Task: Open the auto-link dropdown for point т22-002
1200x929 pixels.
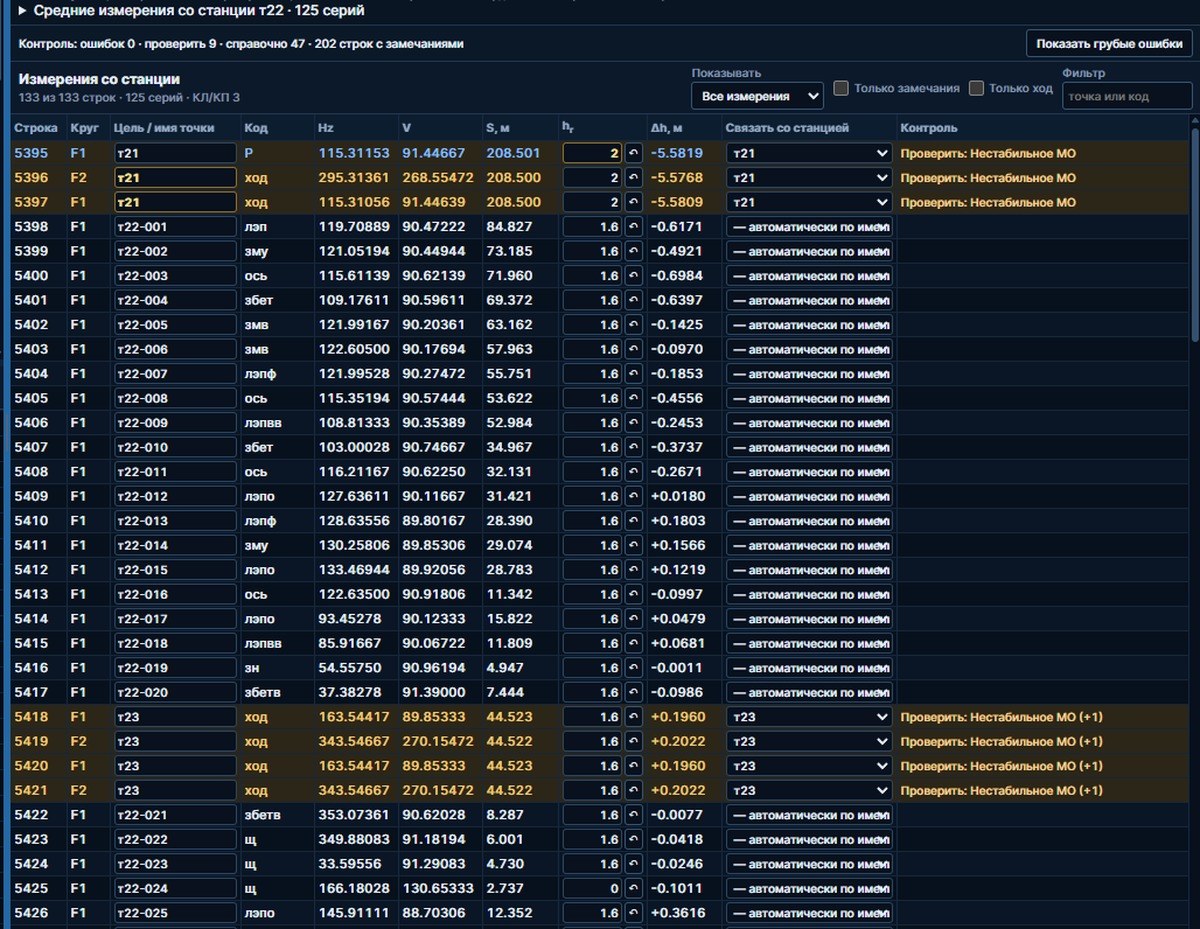Action: click(809, 251)
